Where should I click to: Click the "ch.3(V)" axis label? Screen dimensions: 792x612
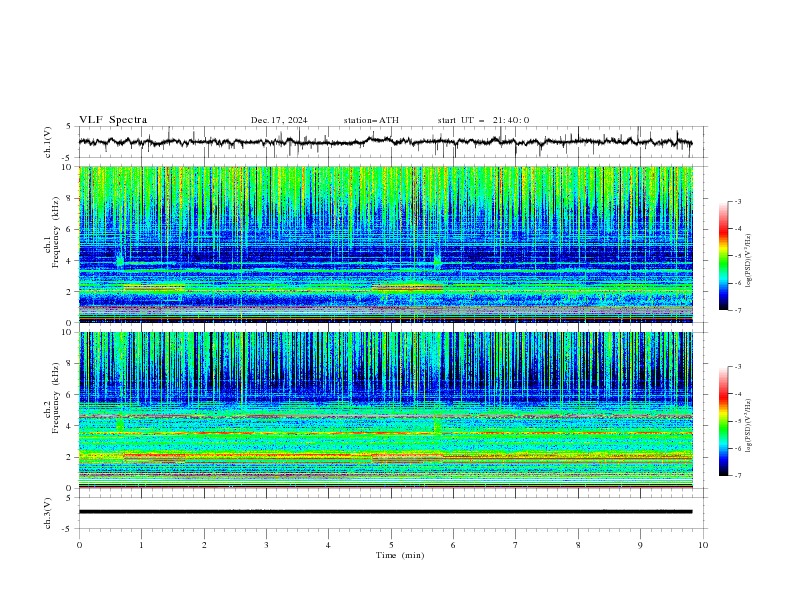(48, 513)
